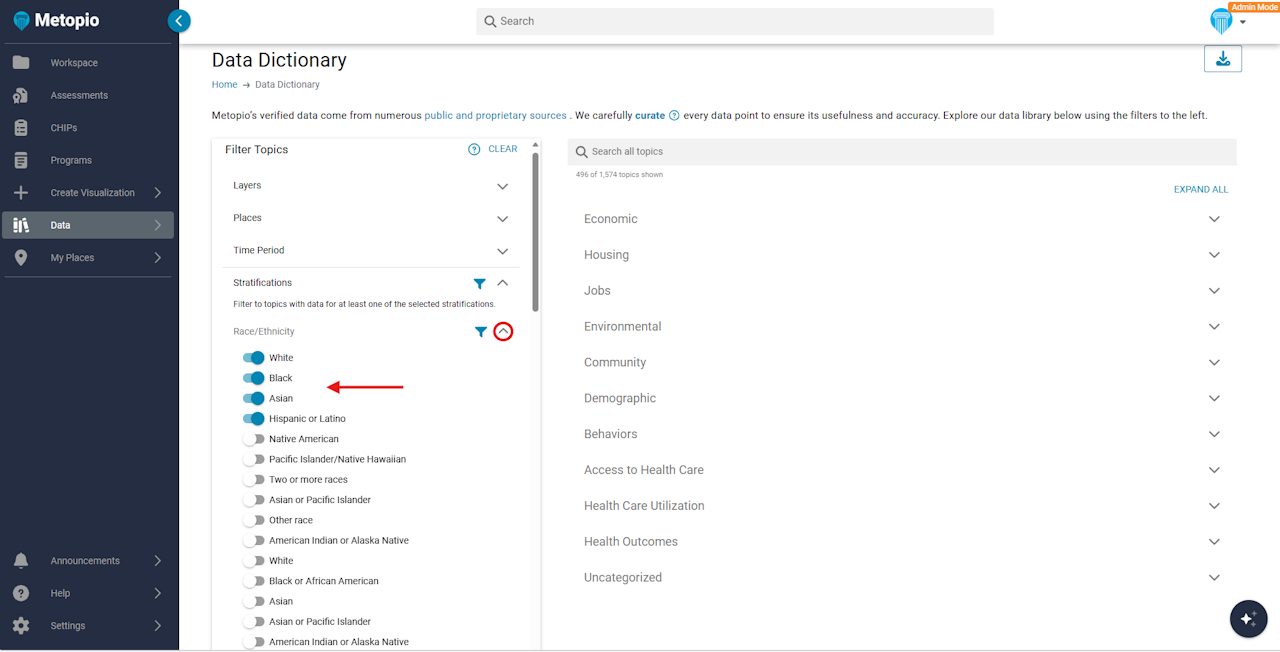Open public and proprietary sources link

click(496, 116)
